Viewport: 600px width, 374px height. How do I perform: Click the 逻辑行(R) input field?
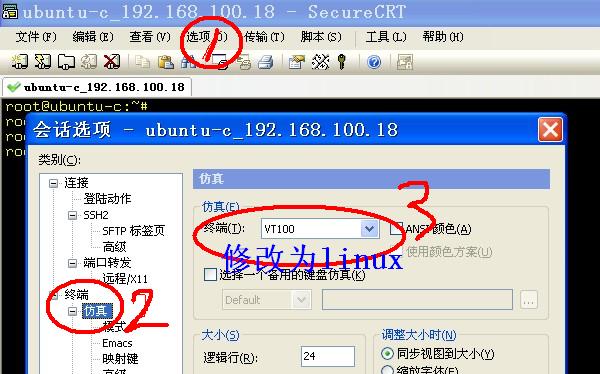pos(328,356)
